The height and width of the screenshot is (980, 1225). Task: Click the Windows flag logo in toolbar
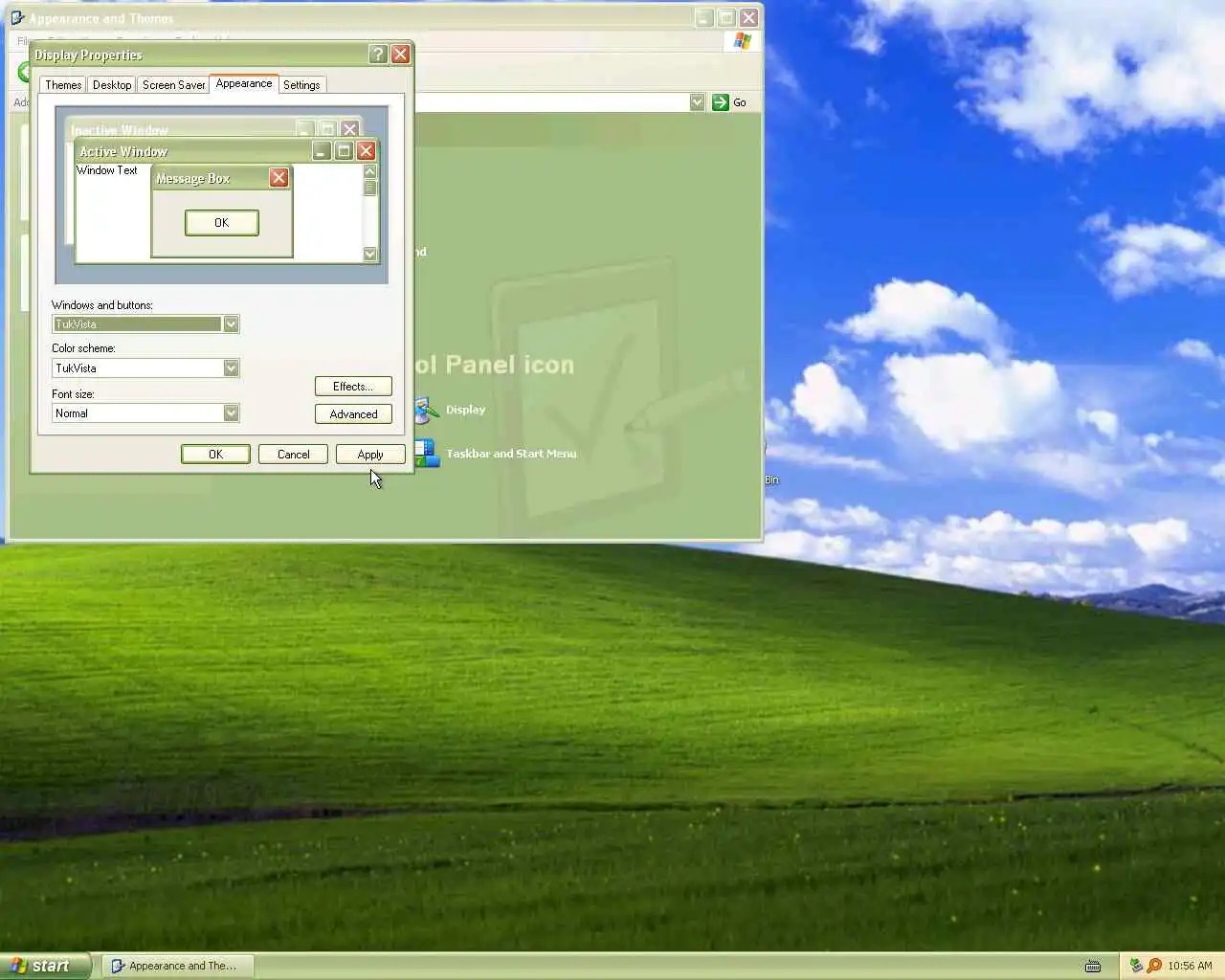(743, 41)
